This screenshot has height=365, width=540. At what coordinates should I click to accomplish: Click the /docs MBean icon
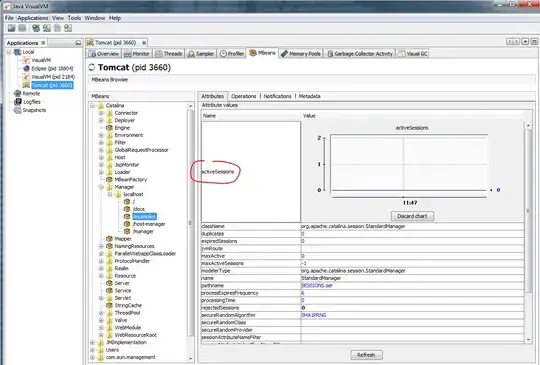[127, 209]
